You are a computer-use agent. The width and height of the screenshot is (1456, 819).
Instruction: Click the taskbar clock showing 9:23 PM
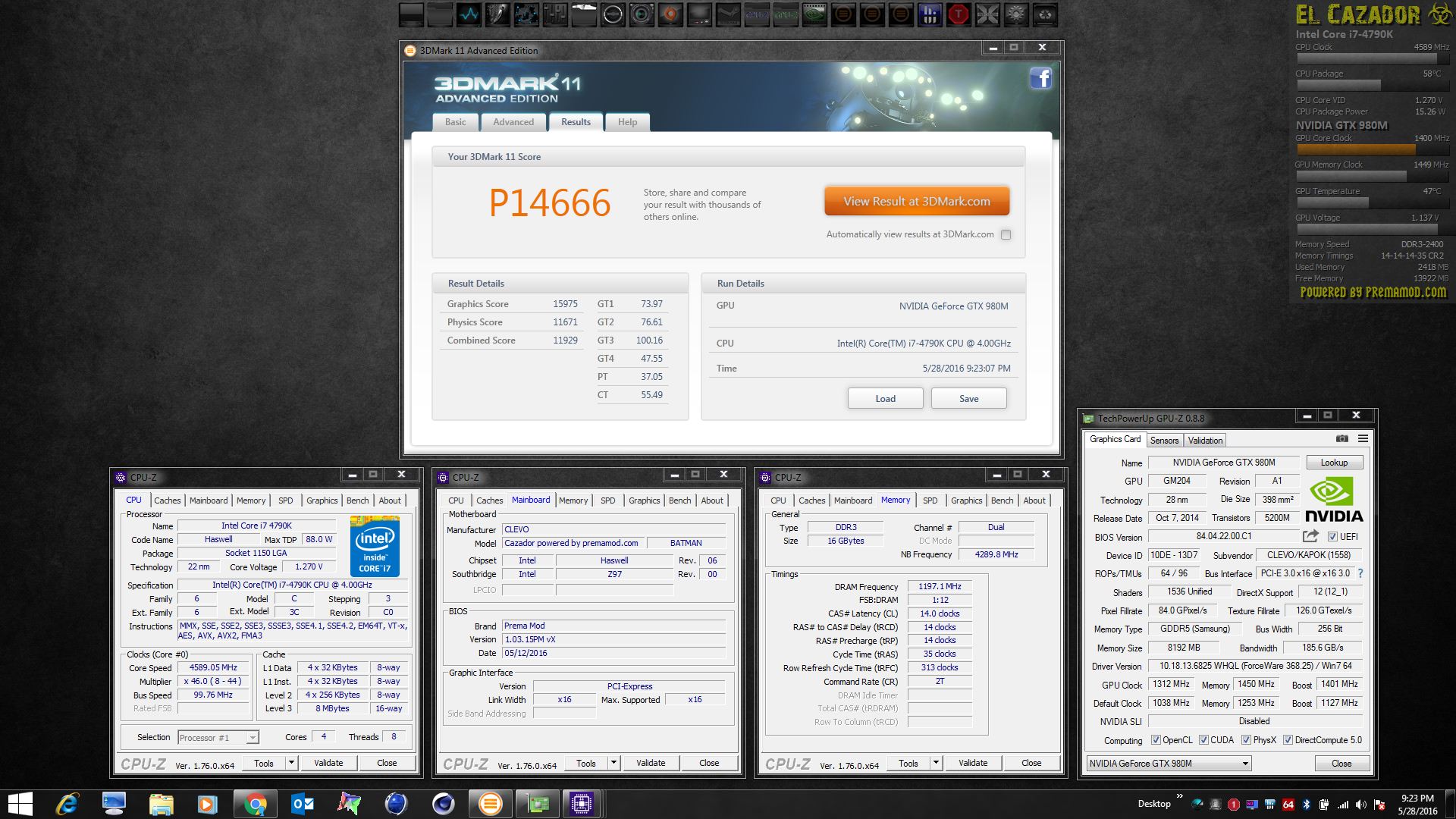[x=1417, y=805]
